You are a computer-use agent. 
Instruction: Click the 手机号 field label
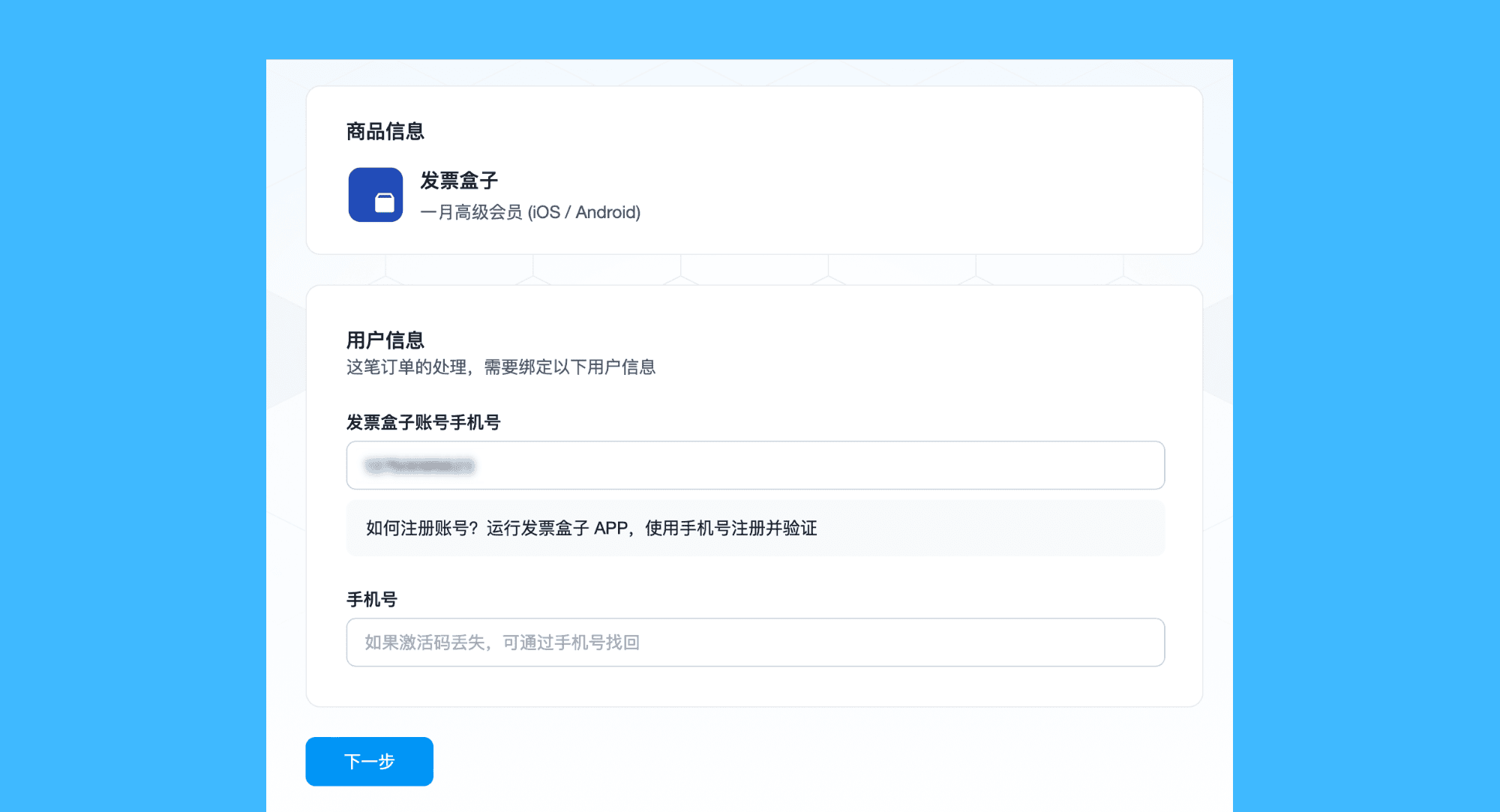click(371, 600)
